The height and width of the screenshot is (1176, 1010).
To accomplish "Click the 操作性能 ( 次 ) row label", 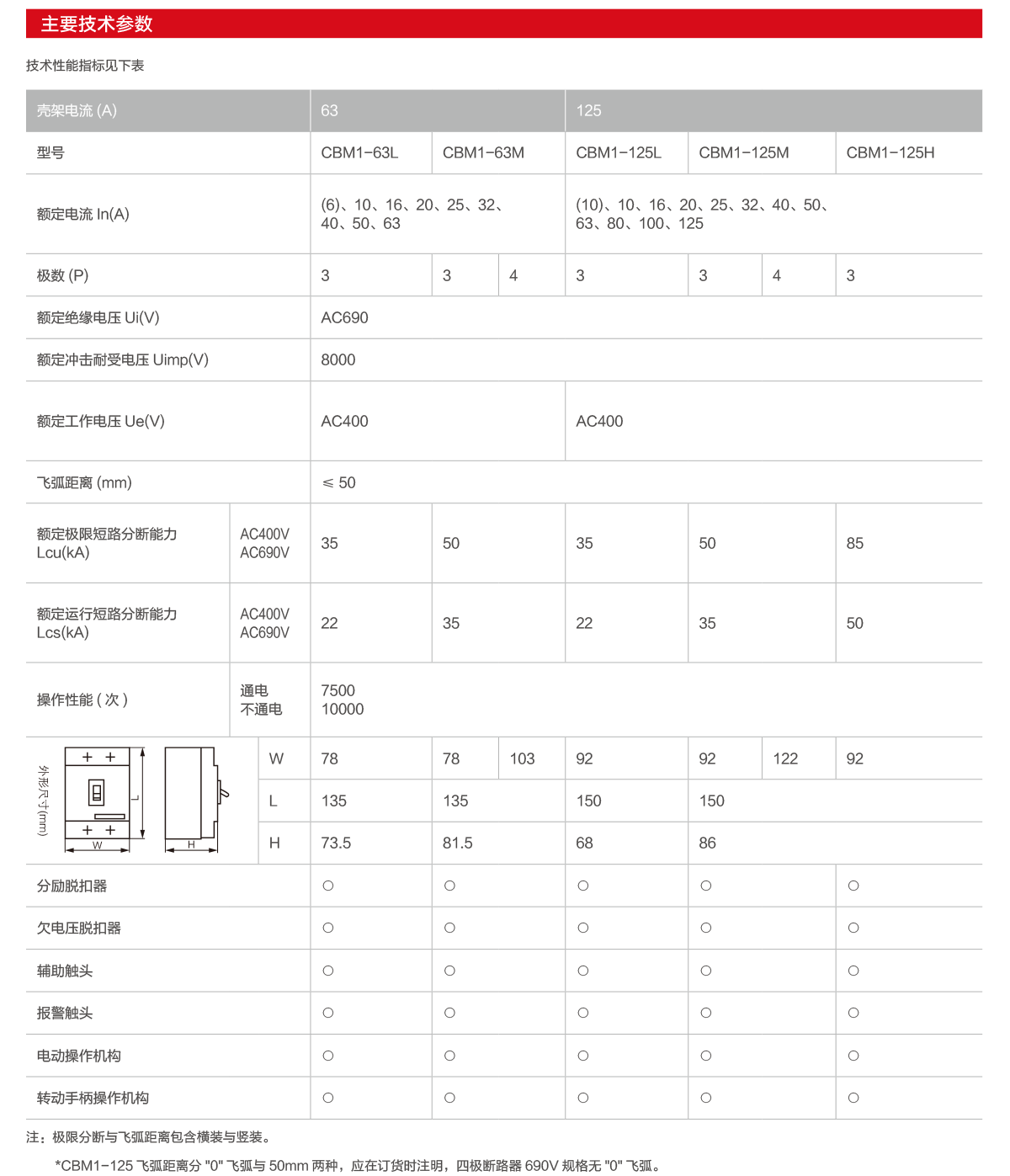I will 82,700.
